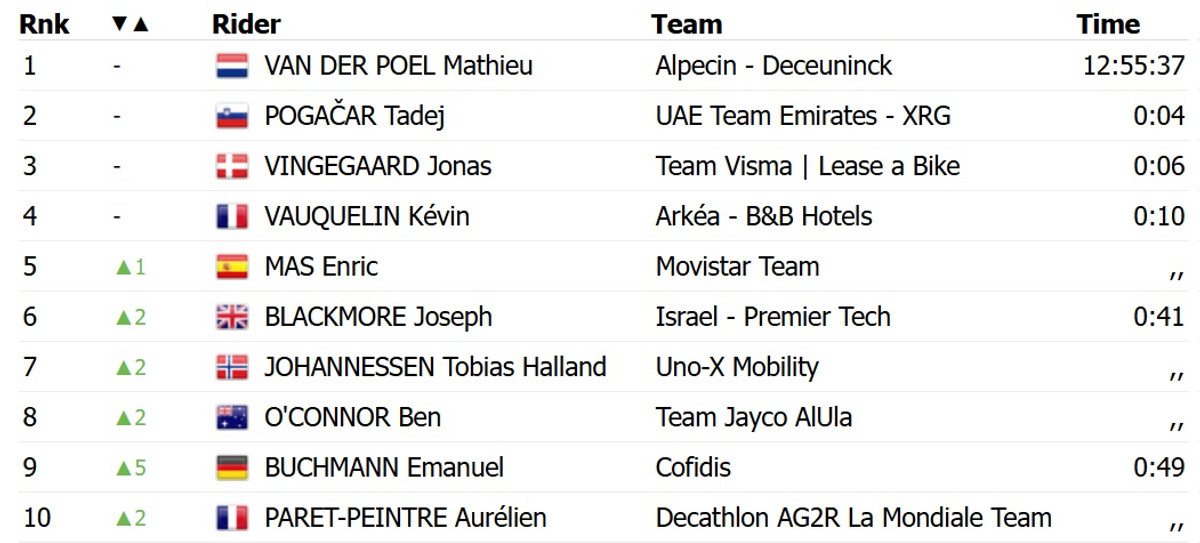Click the Norway flag next to Johannessen

(232, 368)
